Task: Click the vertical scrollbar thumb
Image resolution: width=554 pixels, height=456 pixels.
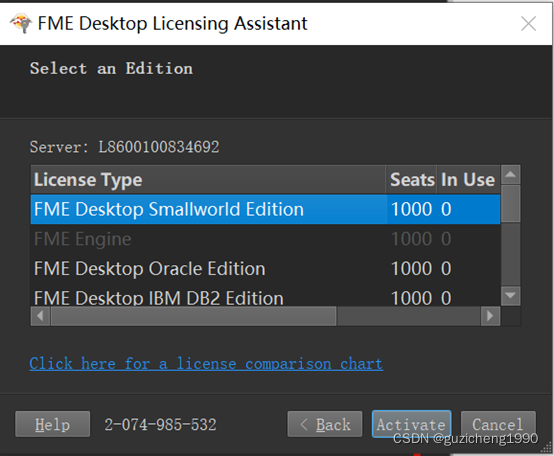Action: tap(511, 203)
